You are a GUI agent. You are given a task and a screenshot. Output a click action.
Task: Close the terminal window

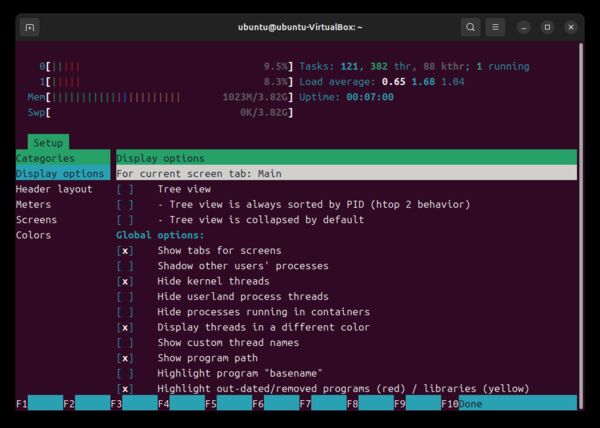coord(571,28)
